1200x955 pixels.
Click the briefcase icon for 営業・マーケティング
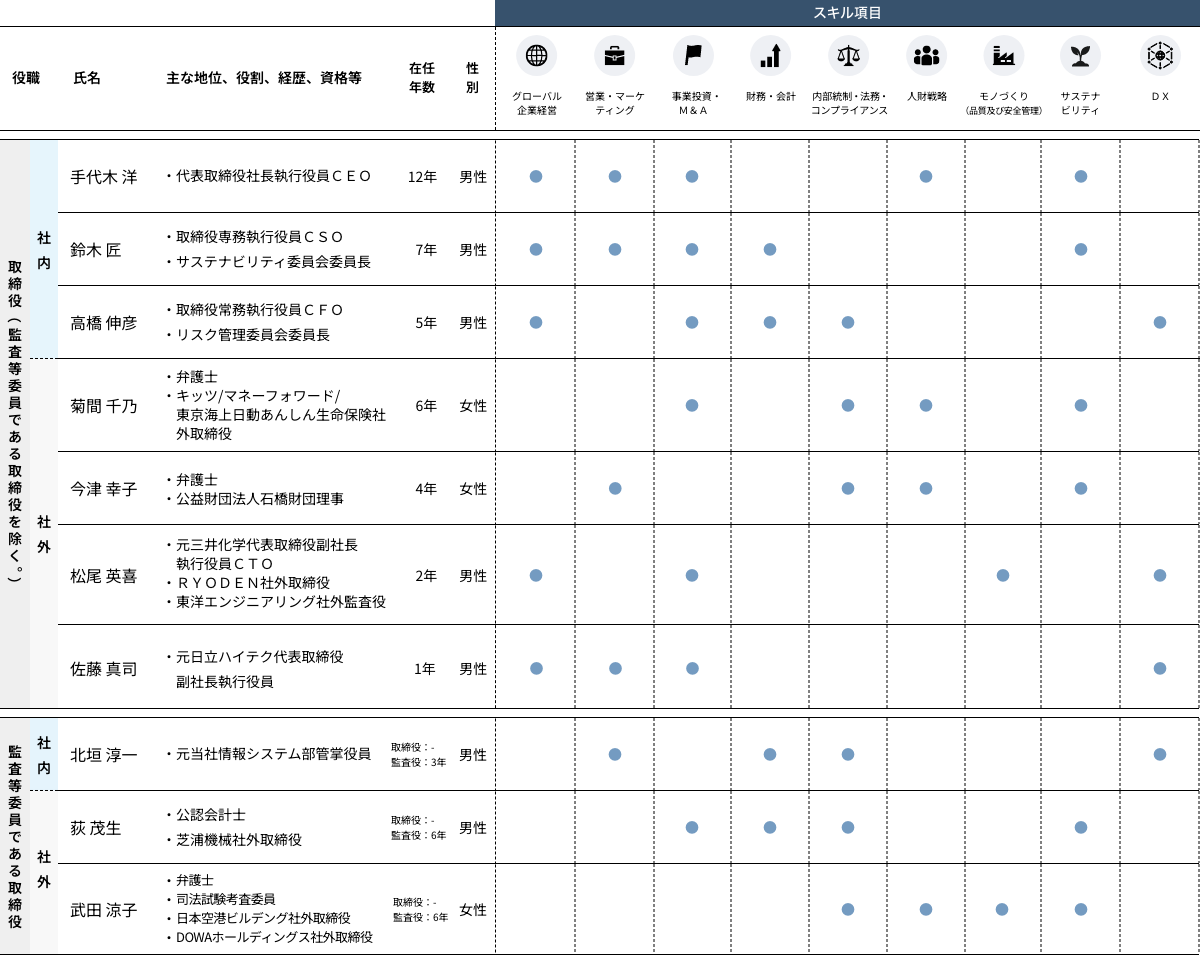coord(614,56)
